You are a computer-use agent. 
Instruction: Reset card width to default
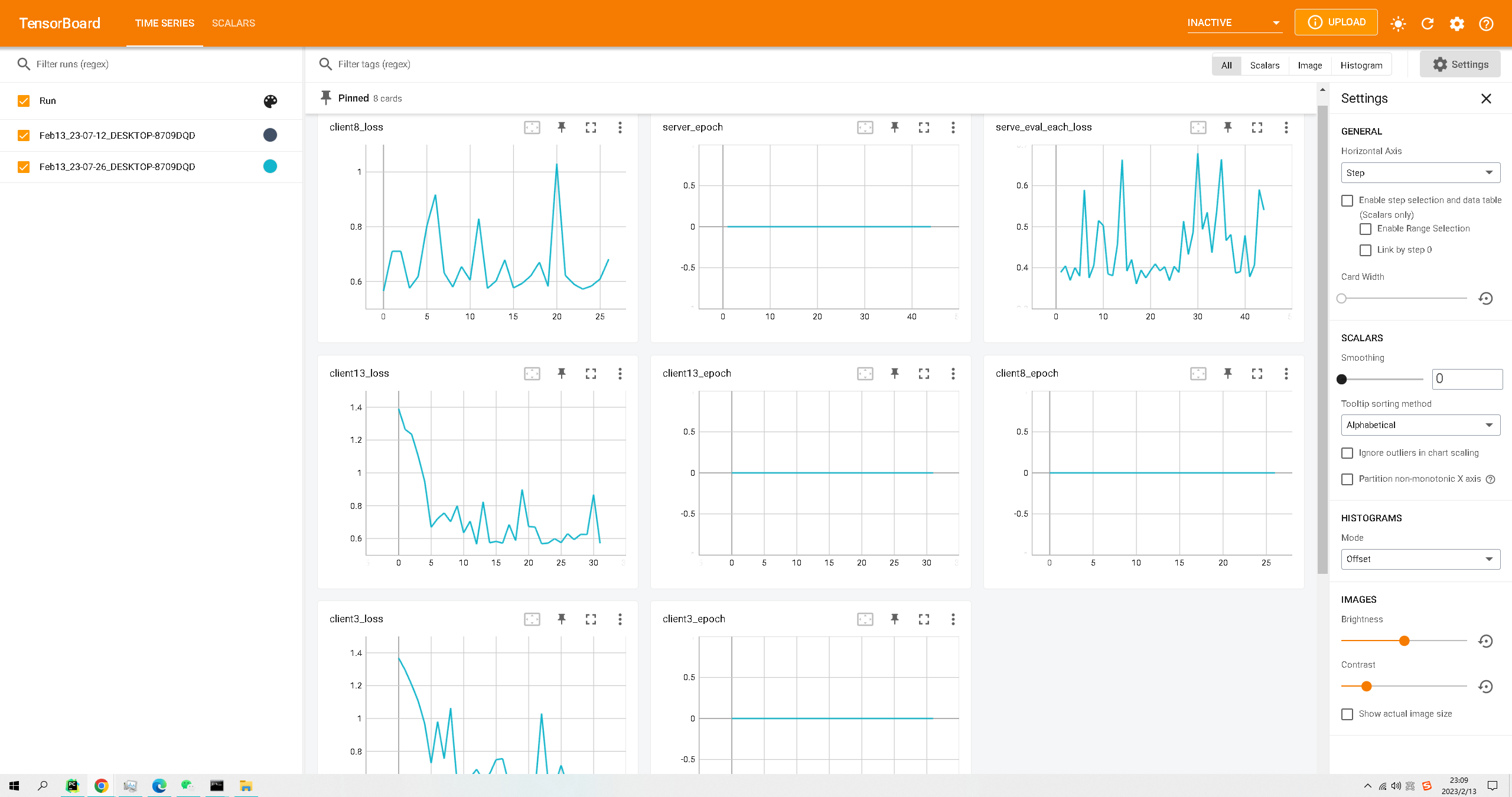1485,298
